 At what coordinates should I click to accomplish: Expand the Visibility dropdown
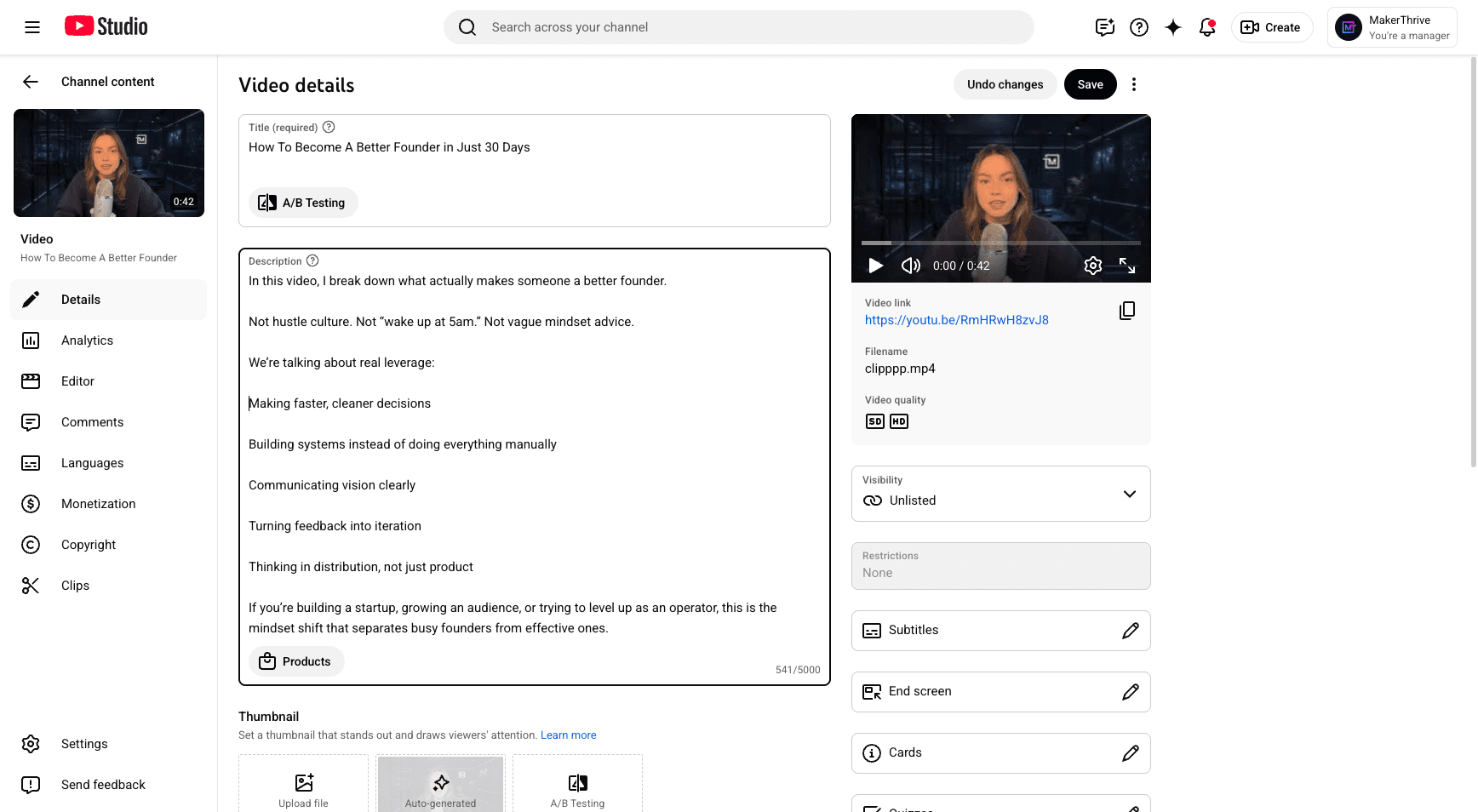(1001, 494)
